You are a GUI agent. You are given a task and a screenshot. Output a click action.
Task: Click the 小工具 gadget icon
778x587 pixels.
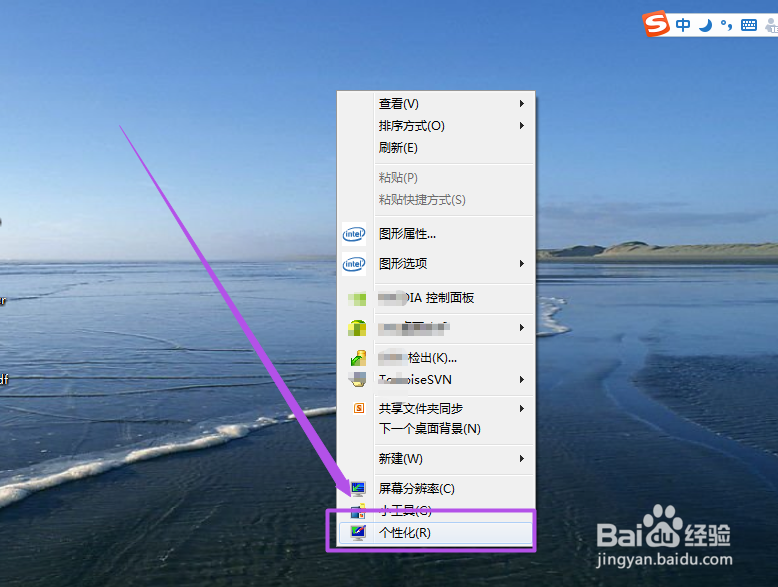pos(358,511)
